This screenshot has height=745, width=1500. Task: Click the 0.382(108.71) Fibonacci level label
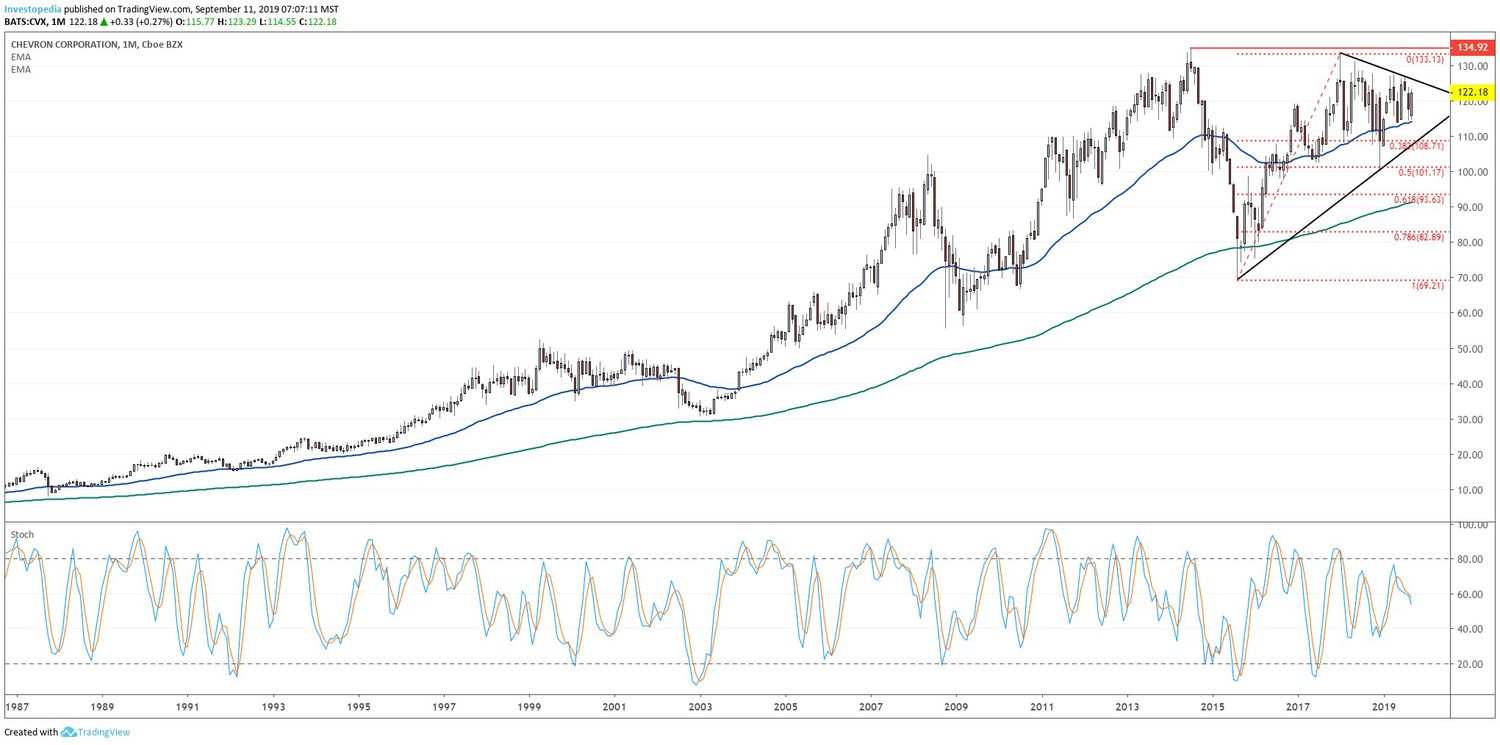tap(1416, 146)
